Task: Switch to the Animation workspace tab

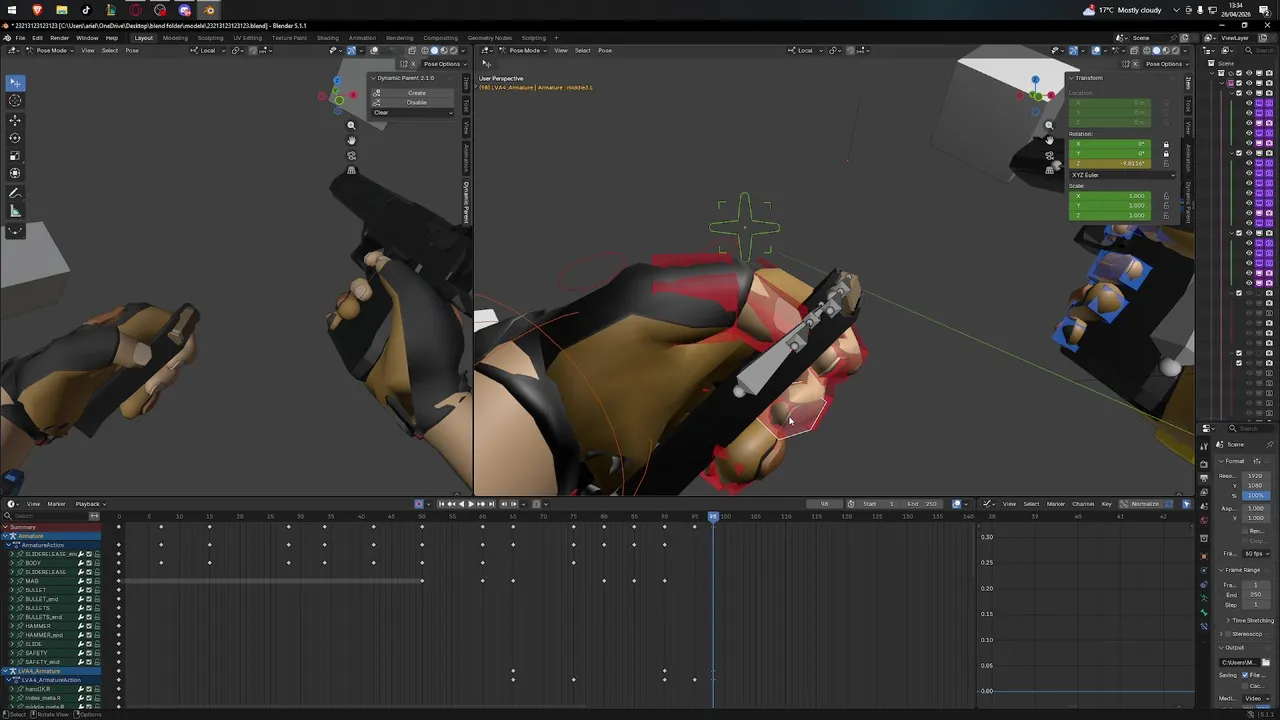Action: point(362,38)
